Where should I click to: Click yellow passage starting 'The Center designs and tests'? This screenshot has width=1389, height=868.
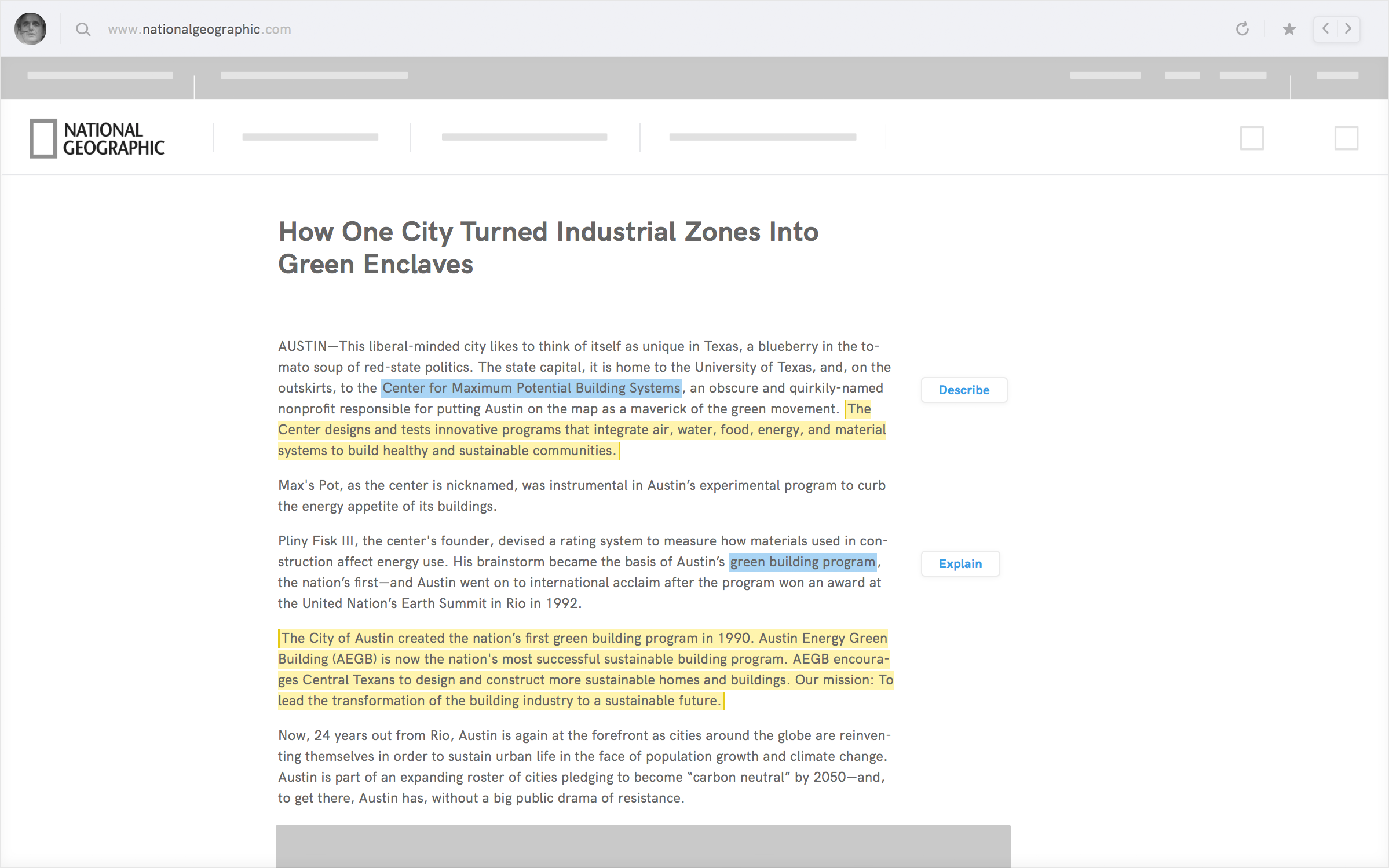click(x=582, y=430)
